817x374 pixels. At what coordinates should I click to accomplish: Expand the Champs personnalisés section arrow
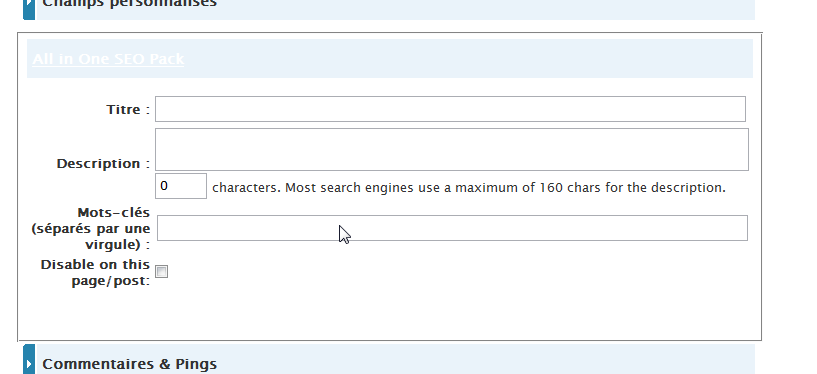pyautogui.click(x=29, y=7)
